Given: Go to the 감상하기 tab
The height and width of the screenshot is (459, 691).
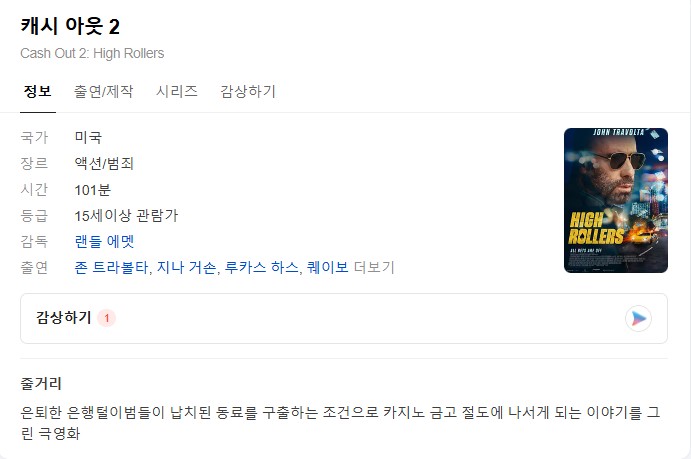Looking at the screenshot, I should pos(248,92).
